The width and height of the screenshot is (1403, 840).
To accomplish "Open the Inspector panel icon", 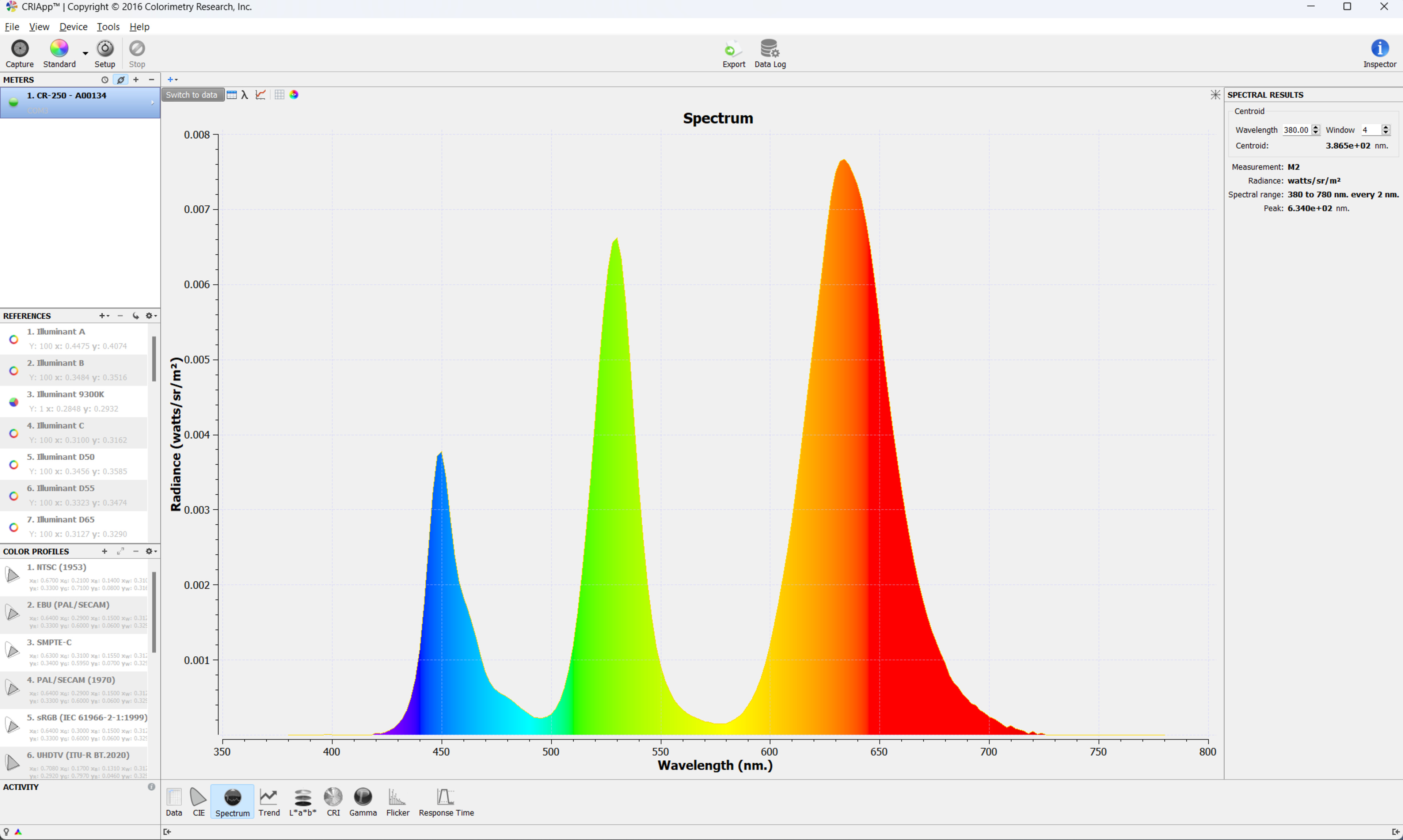I will coord(1379,49).
